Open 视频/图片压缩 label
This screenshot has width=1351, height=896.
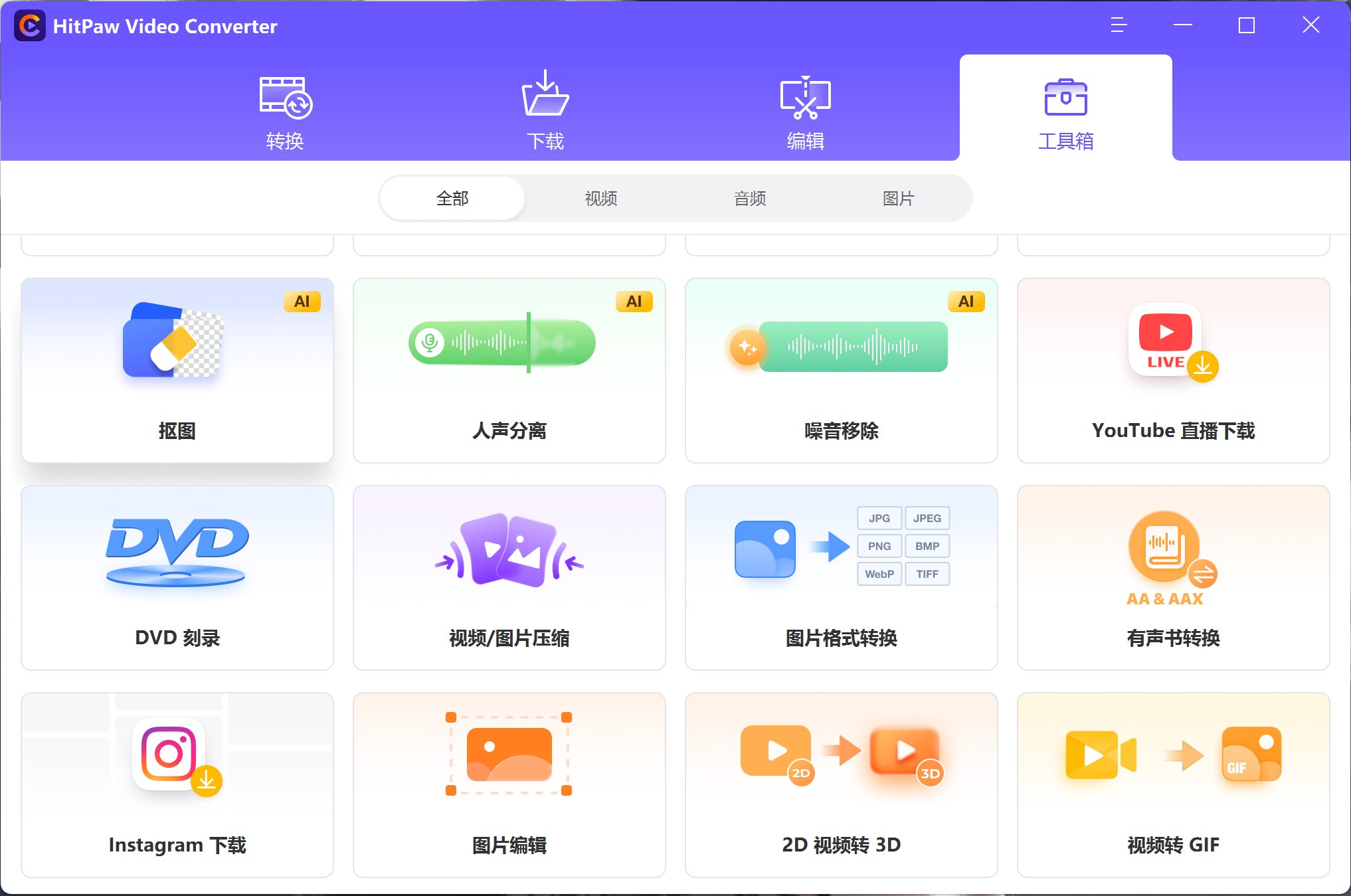click(x=509, y=638)
